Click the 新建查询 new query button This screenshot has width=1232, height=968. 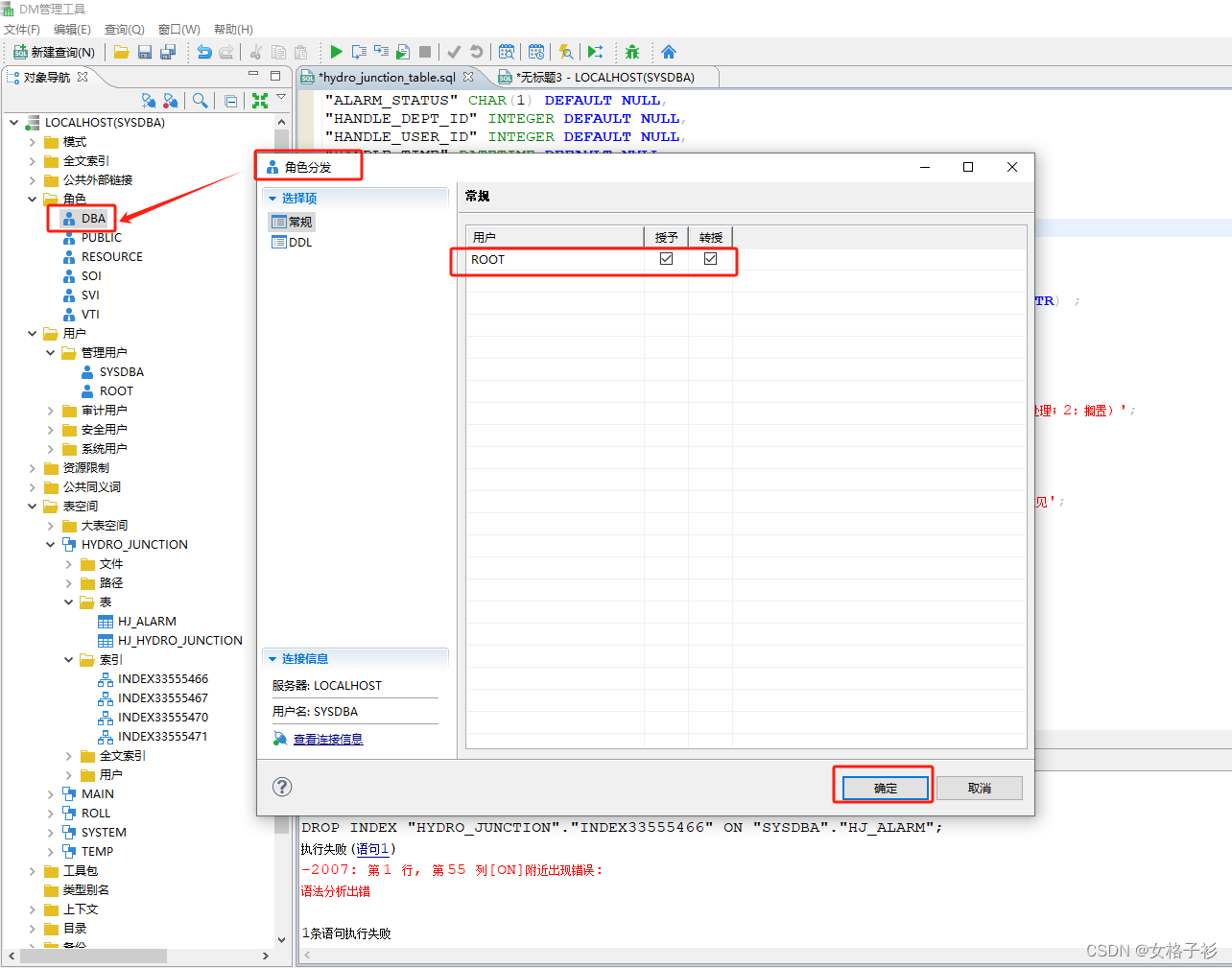coord(55,52)
